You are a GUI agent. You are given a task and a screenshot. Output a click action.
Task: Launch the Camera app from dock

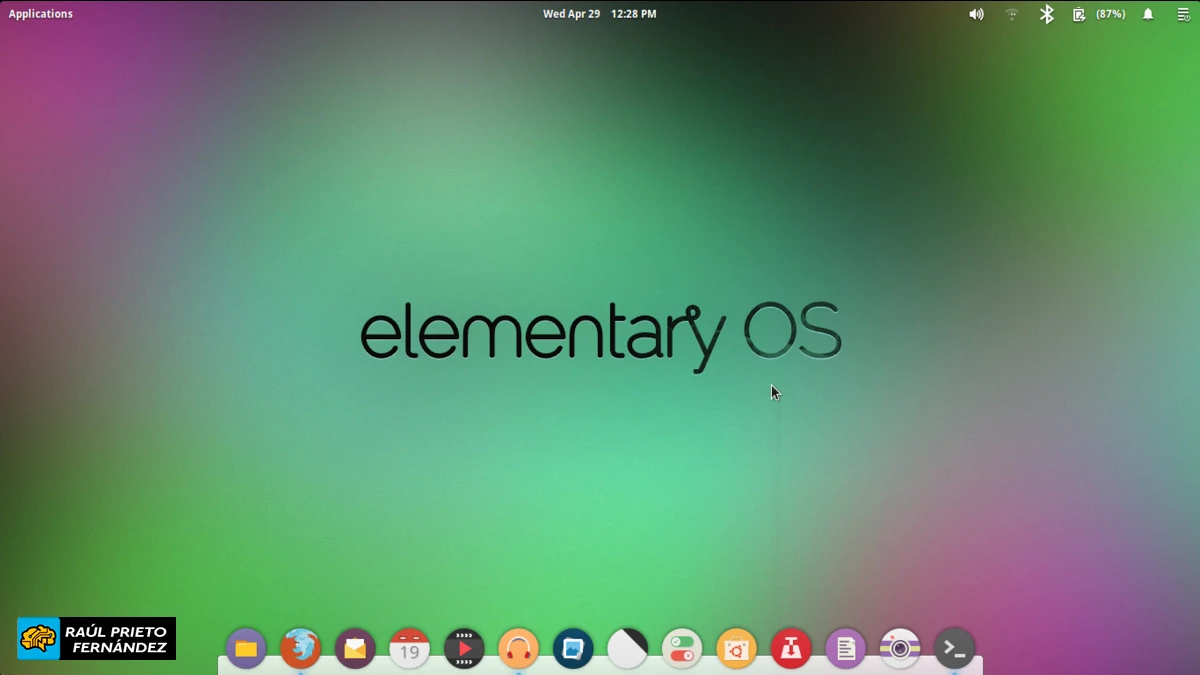point(900,648)
